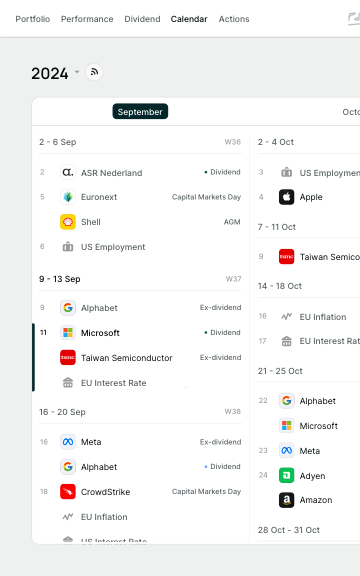Image resolution: width=360 pixels, height=576 pixels.
Task: Click the Euronext Capital Markets Day label
Action: [206, 197]
